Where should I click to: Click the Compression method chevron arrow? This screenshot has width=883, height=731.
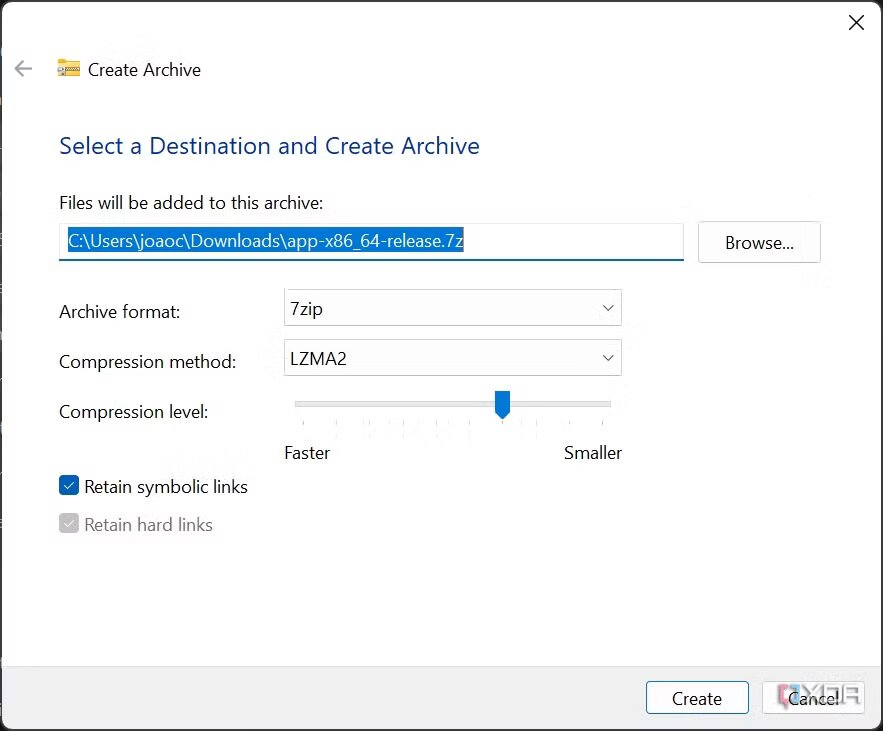coord(608,358)
